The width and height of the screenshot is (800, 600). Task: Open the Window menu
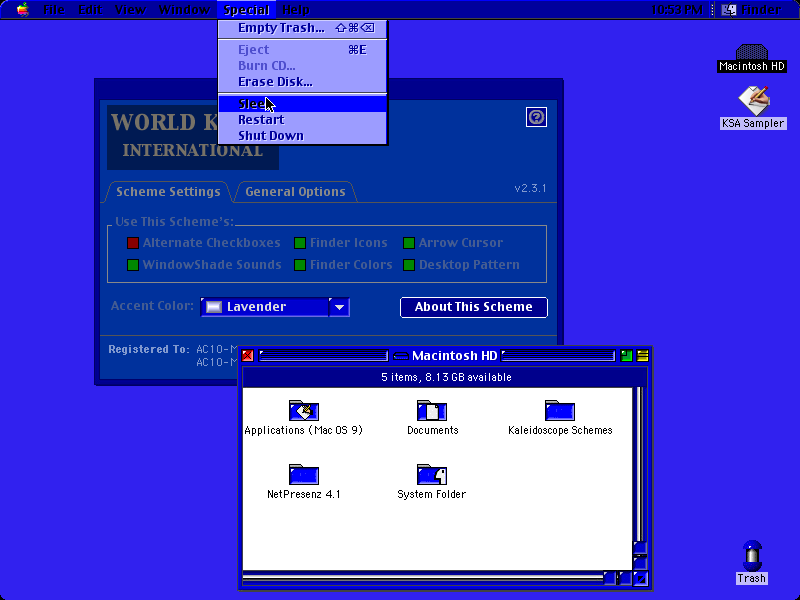coord(184,9)
